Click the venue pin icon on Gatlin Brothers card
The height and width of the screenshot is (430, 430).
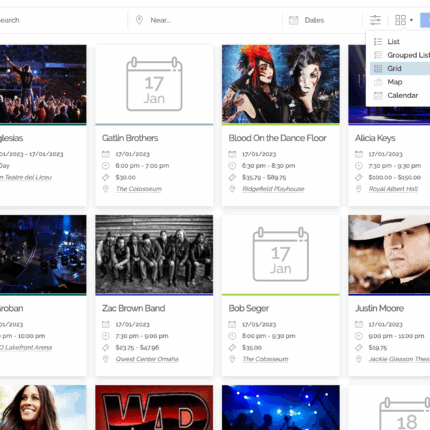(x=106, y=189)
